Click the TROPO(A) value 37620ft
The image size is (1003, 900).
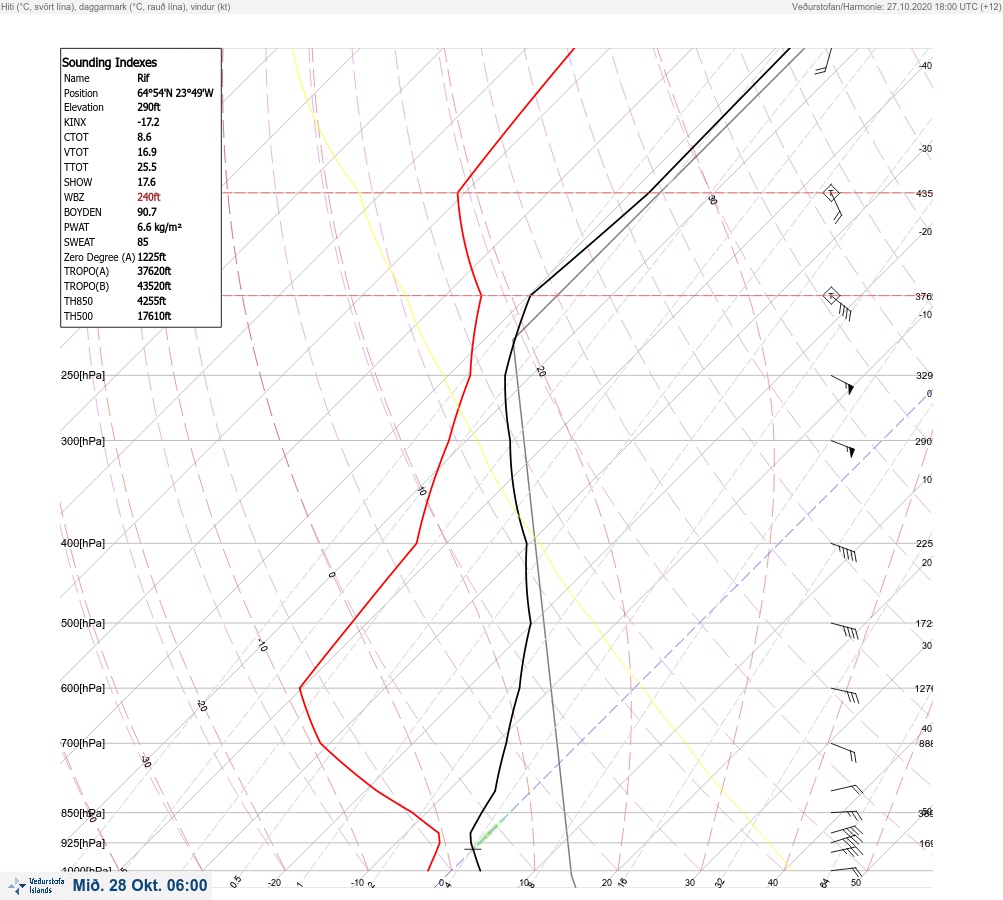(x=154, y=271)
